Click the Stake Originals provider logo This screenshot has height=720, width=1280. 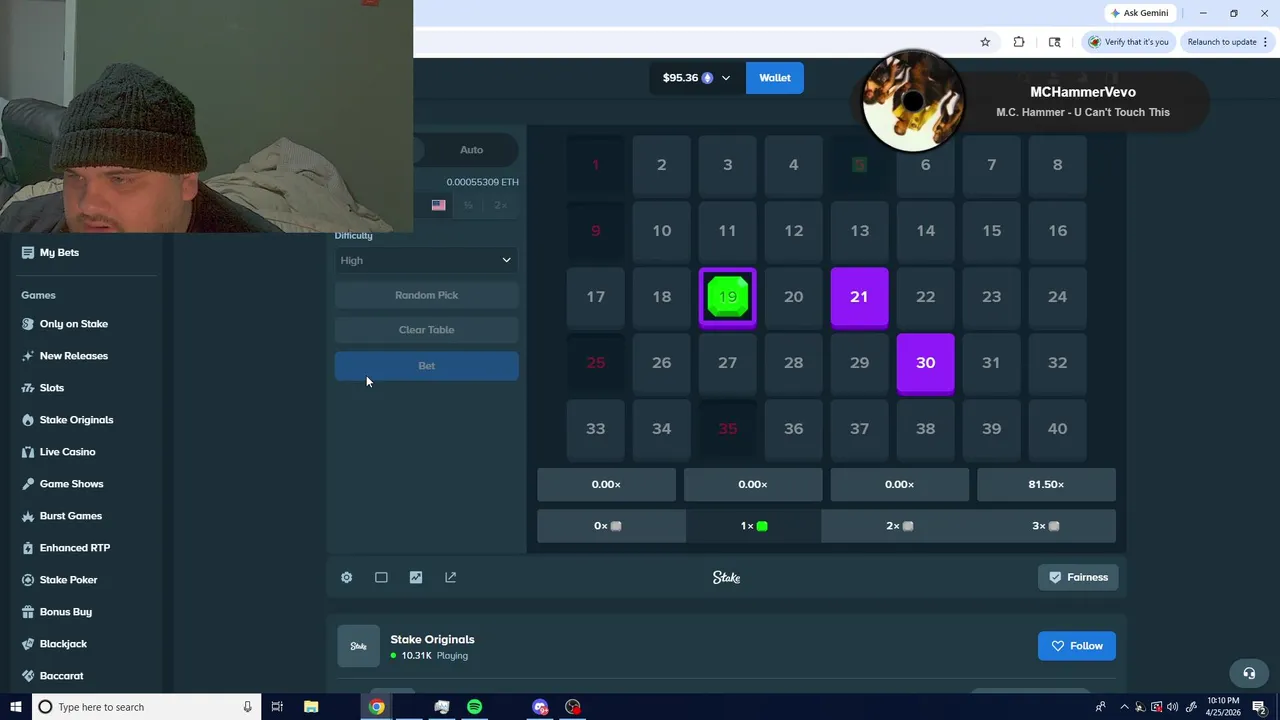click(x=358, y=646)
